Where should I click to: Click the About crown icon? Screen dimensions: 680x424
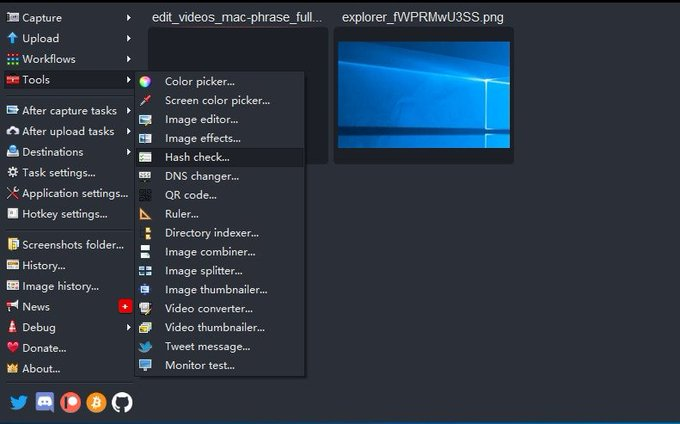13,369
